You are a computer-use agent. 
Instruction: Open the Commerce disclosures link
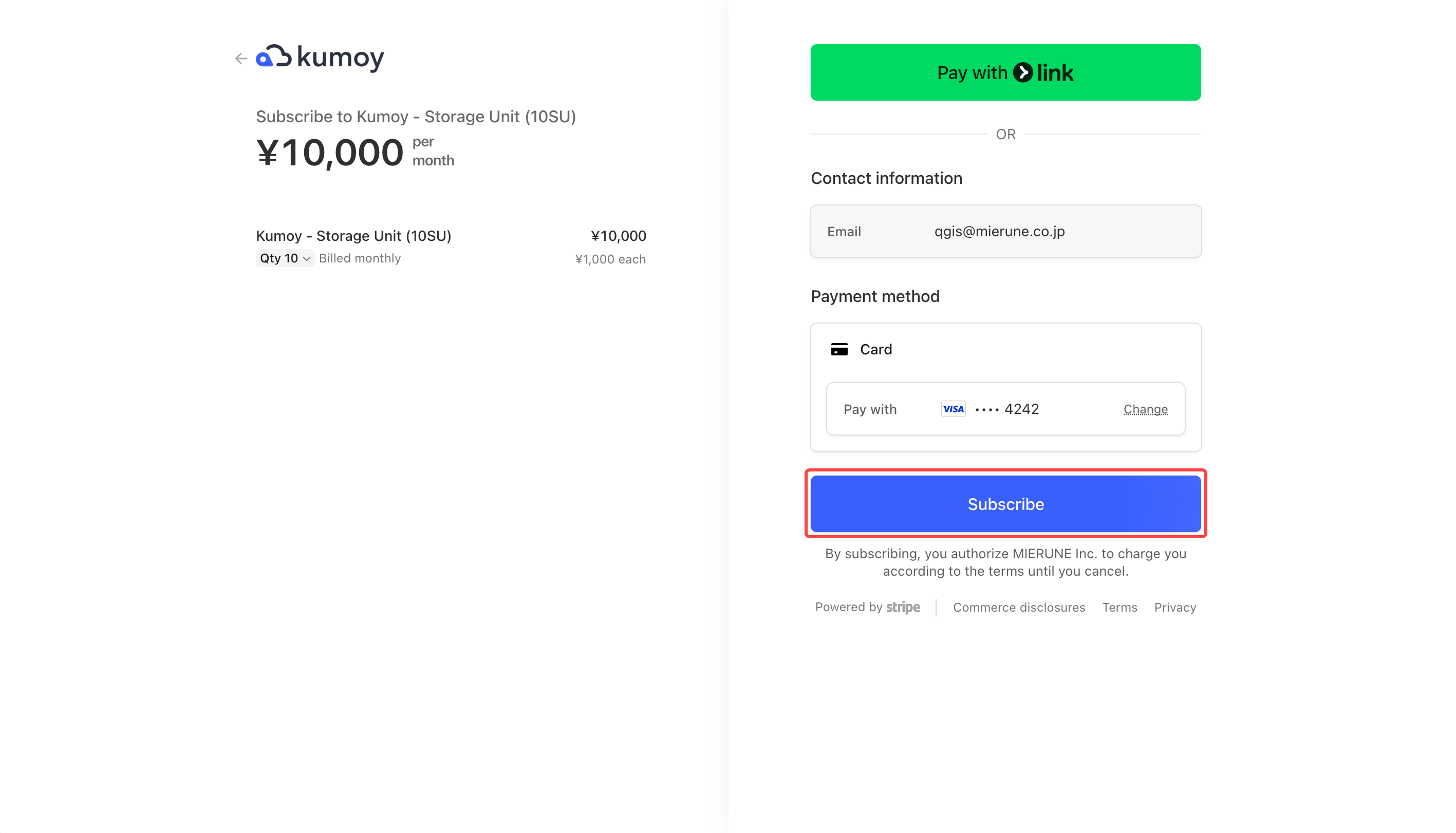[x=1019, y=608]
